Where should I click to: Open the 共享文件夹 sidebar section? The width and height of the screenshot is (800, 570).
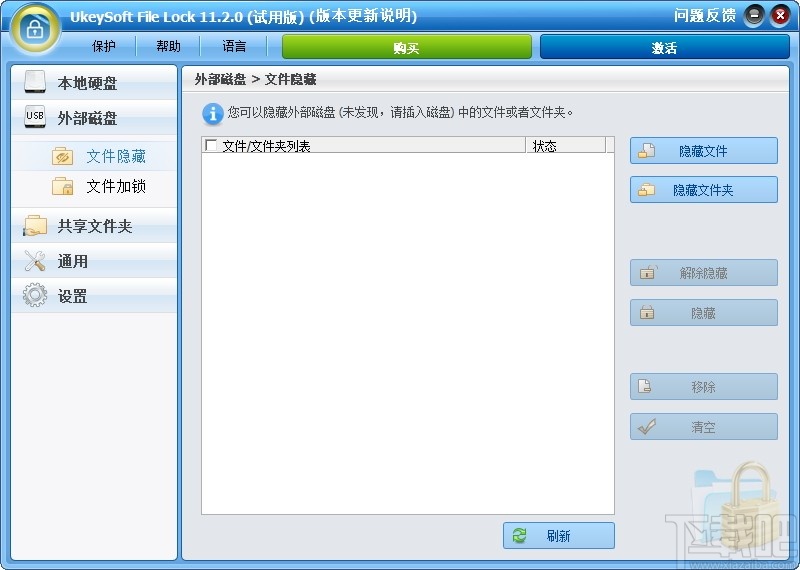coord(94,226)
